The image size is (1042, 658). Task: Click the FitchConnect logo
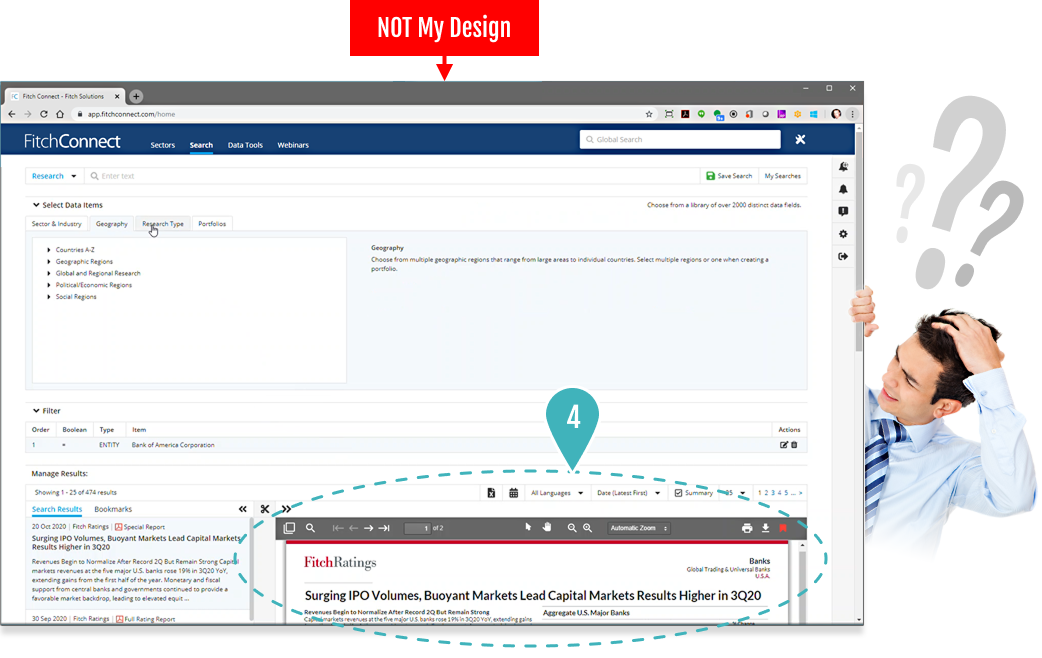click(72, 141)
